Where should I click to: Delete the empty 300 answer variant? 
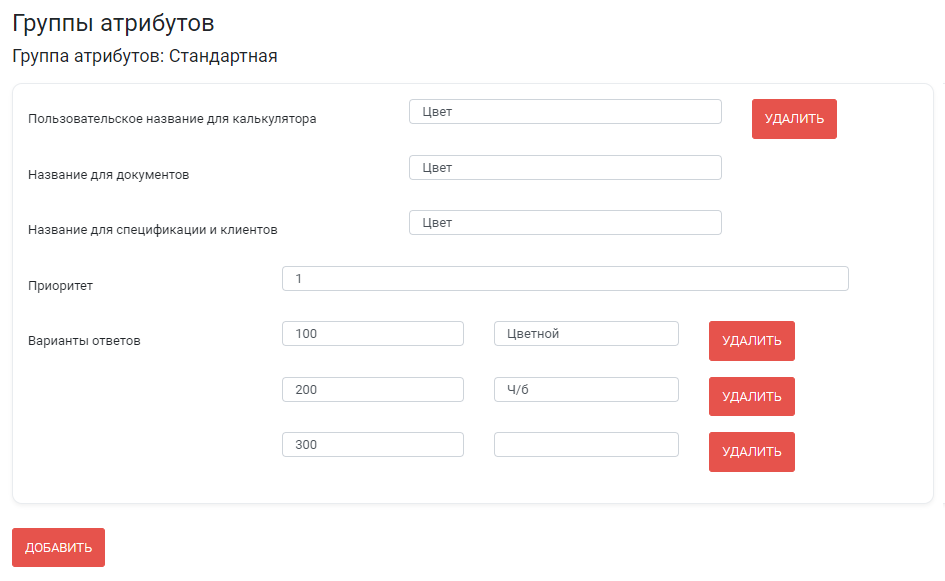coord(752,451)
